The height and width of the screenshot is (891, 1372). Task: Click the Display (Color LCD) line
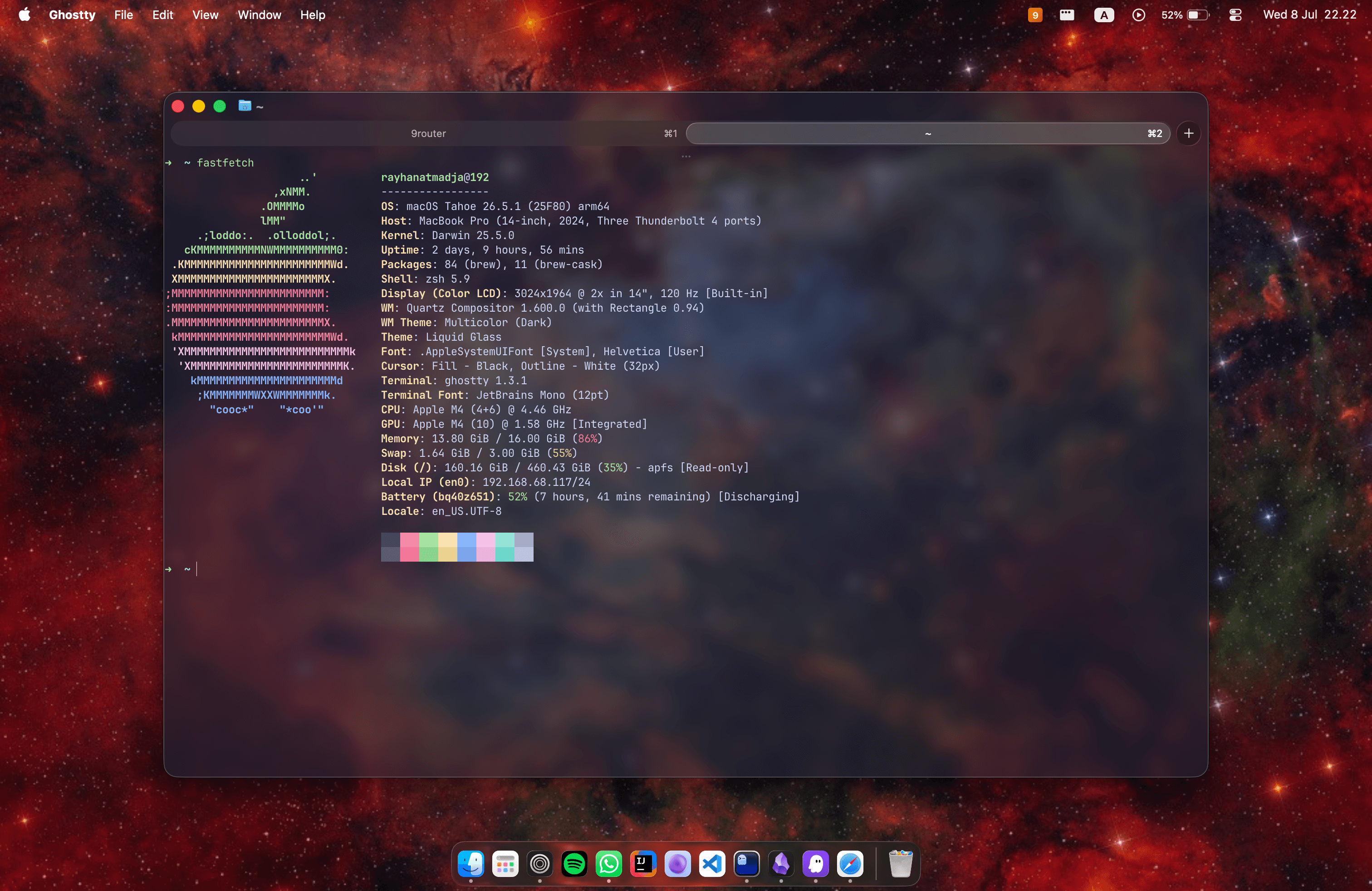[575, 294]
